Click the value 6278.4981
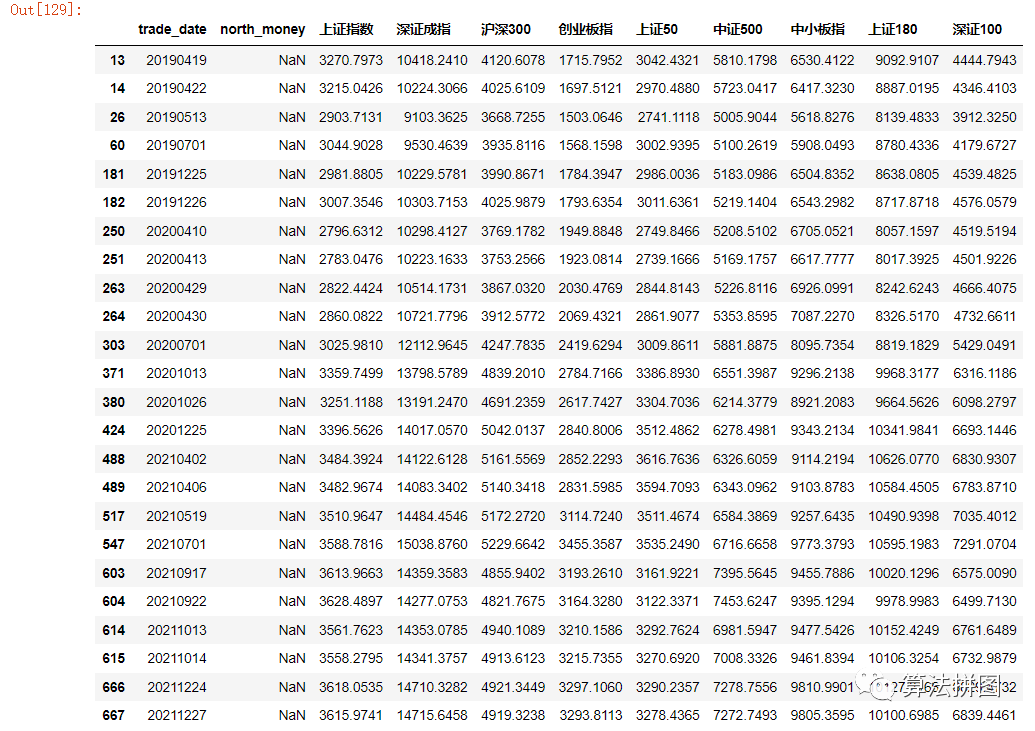 point(745,431)
